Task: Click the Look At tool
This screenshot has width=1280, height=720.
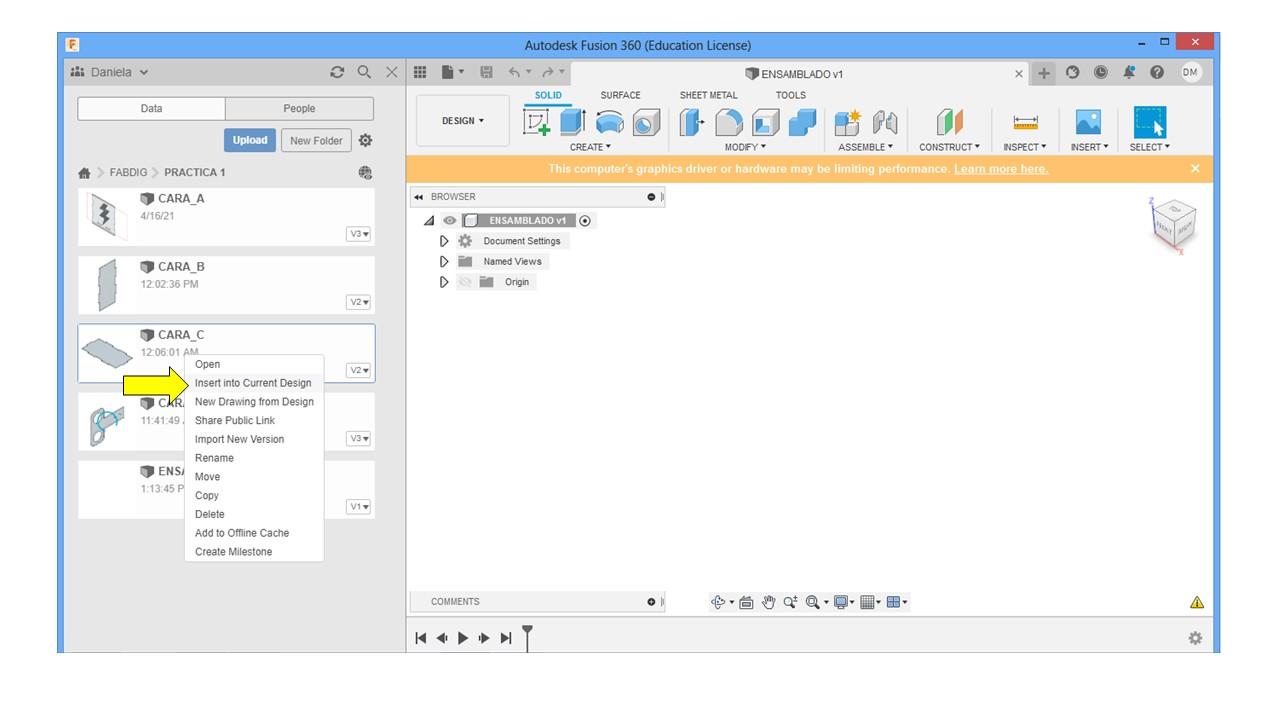Action: tap(746, 602)
